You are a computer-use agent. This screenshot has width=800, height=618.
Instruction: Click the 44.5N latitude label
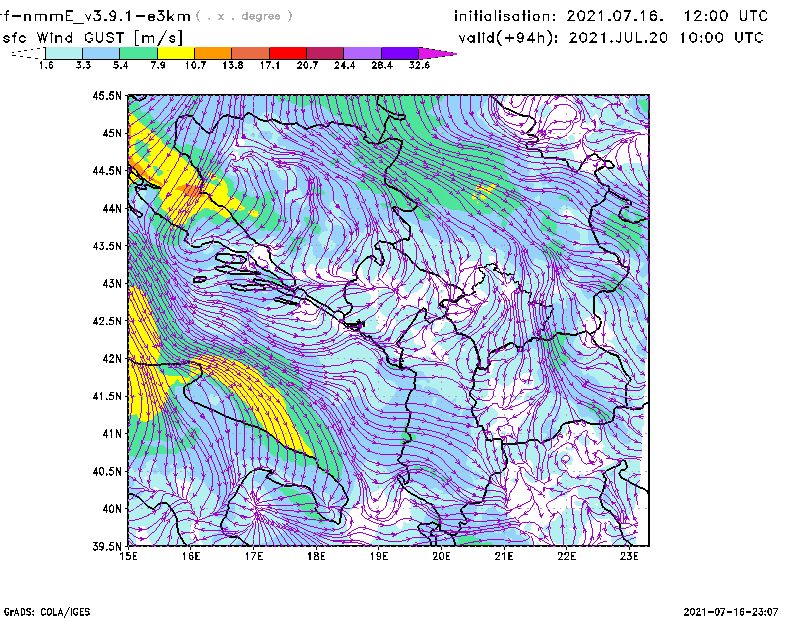click(107, 171)
